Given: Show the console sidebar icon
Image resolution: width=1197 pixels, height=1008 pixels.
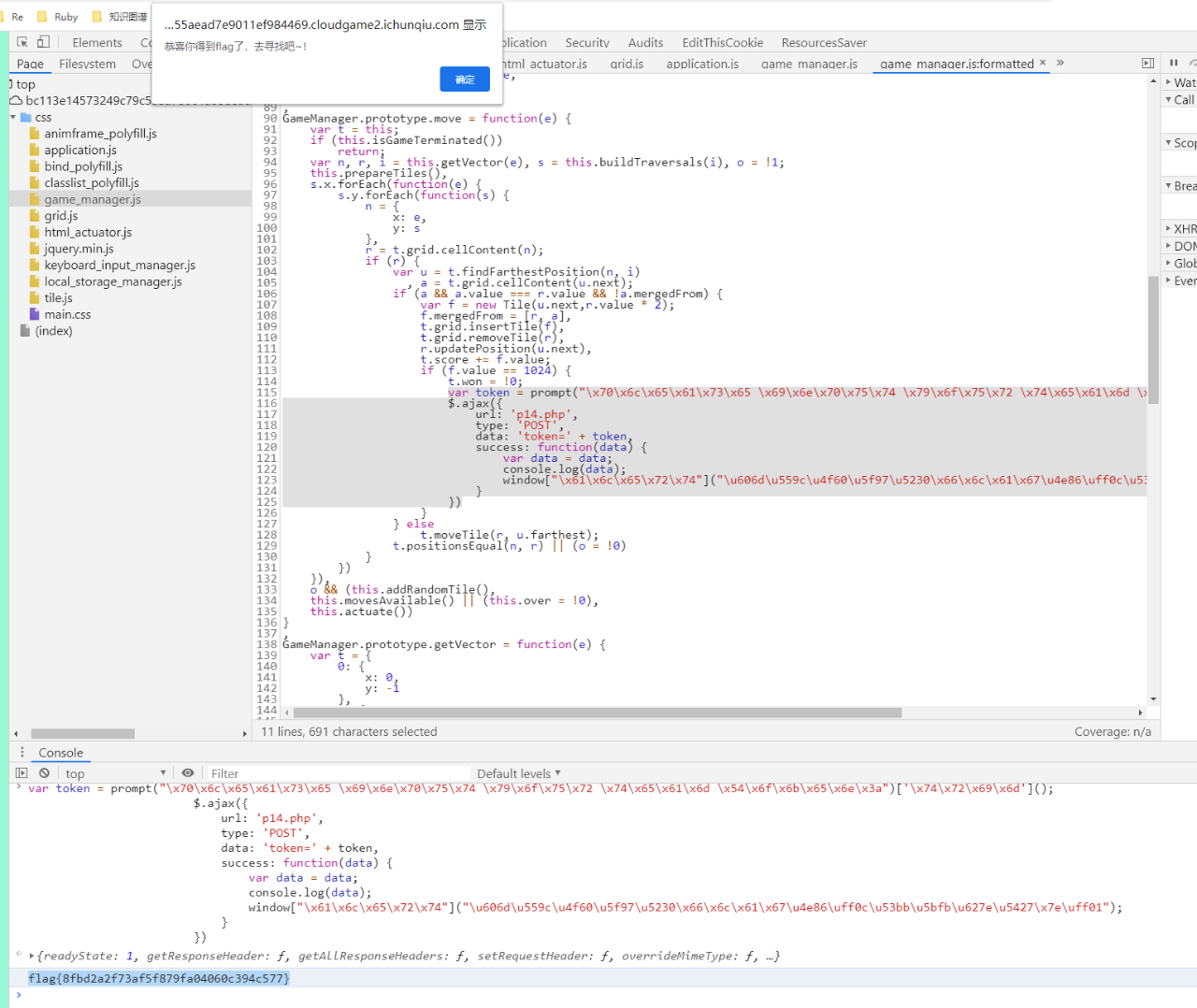Looking at the screenshot, I should [22, 773].
